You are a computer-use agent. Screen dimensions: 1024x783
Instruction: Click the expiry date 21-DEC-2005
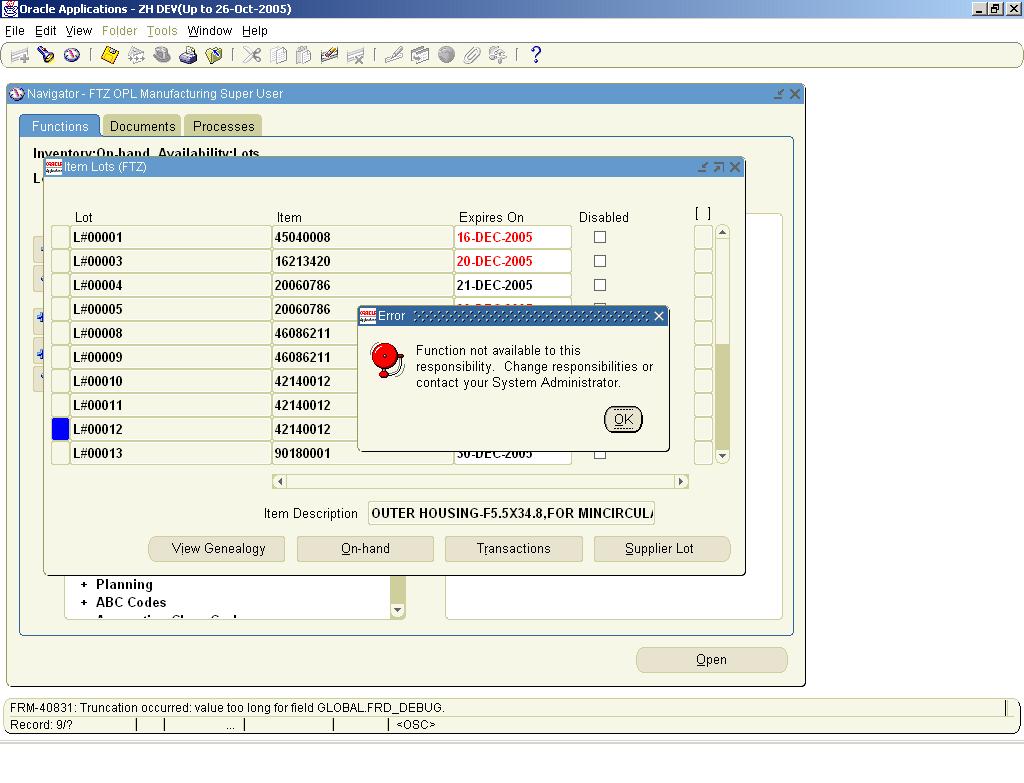point(512,285)
